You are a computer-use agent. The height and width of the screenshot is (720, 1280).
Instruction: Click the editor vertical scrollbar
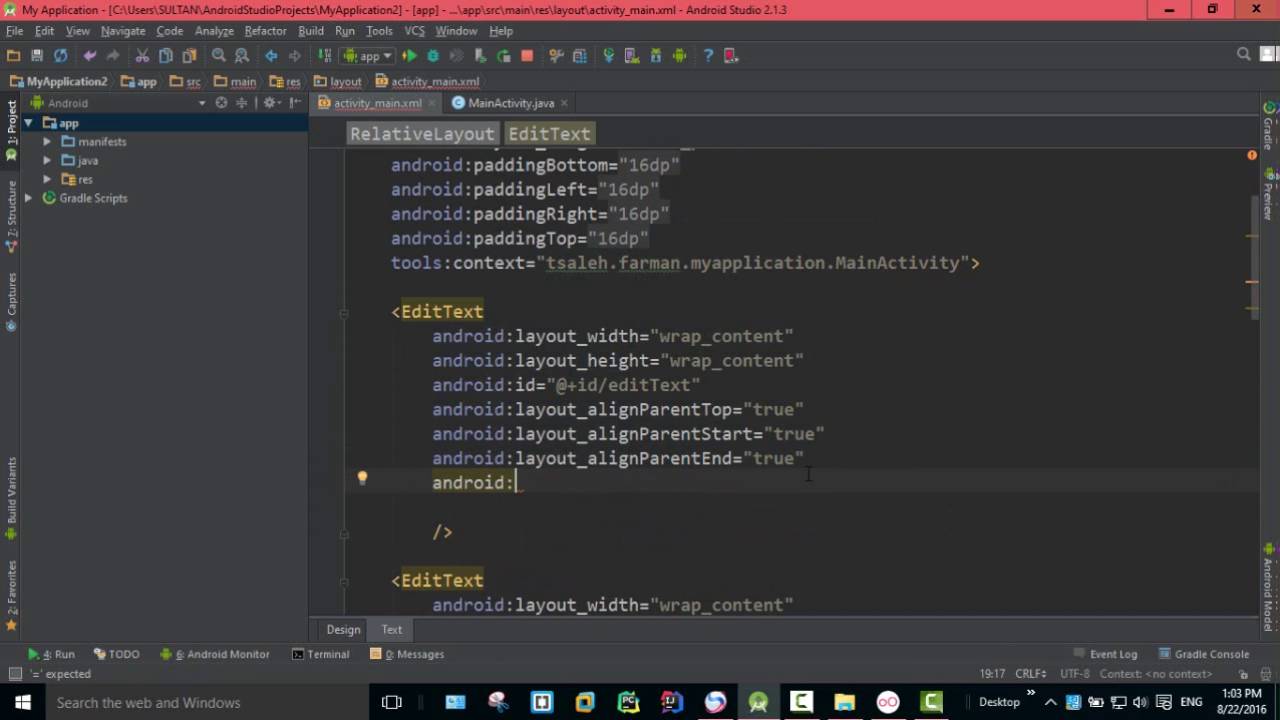pos(1254,258)
